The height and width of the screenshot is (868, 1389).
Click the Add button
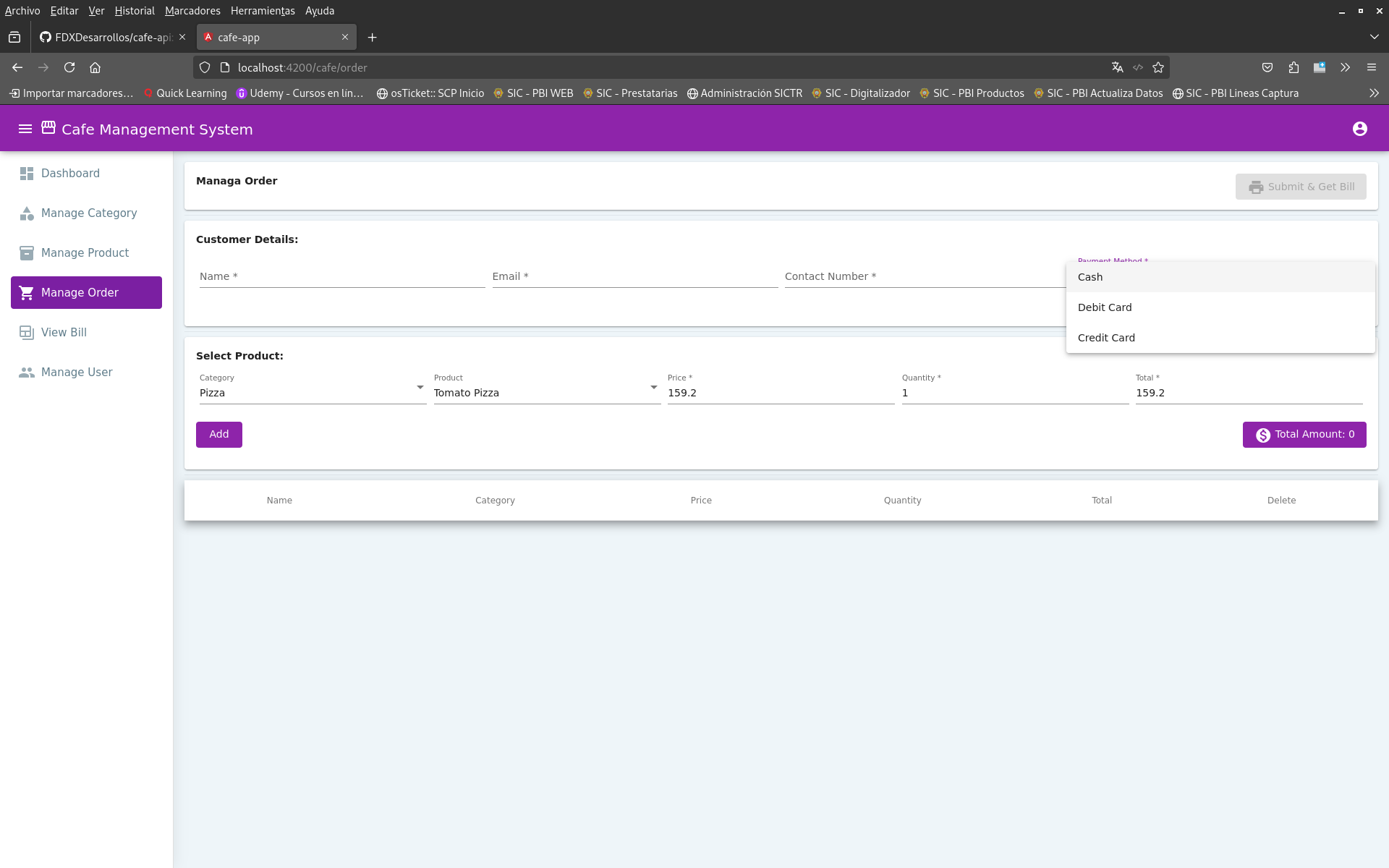pyautogui.click(x=219, y=435)
